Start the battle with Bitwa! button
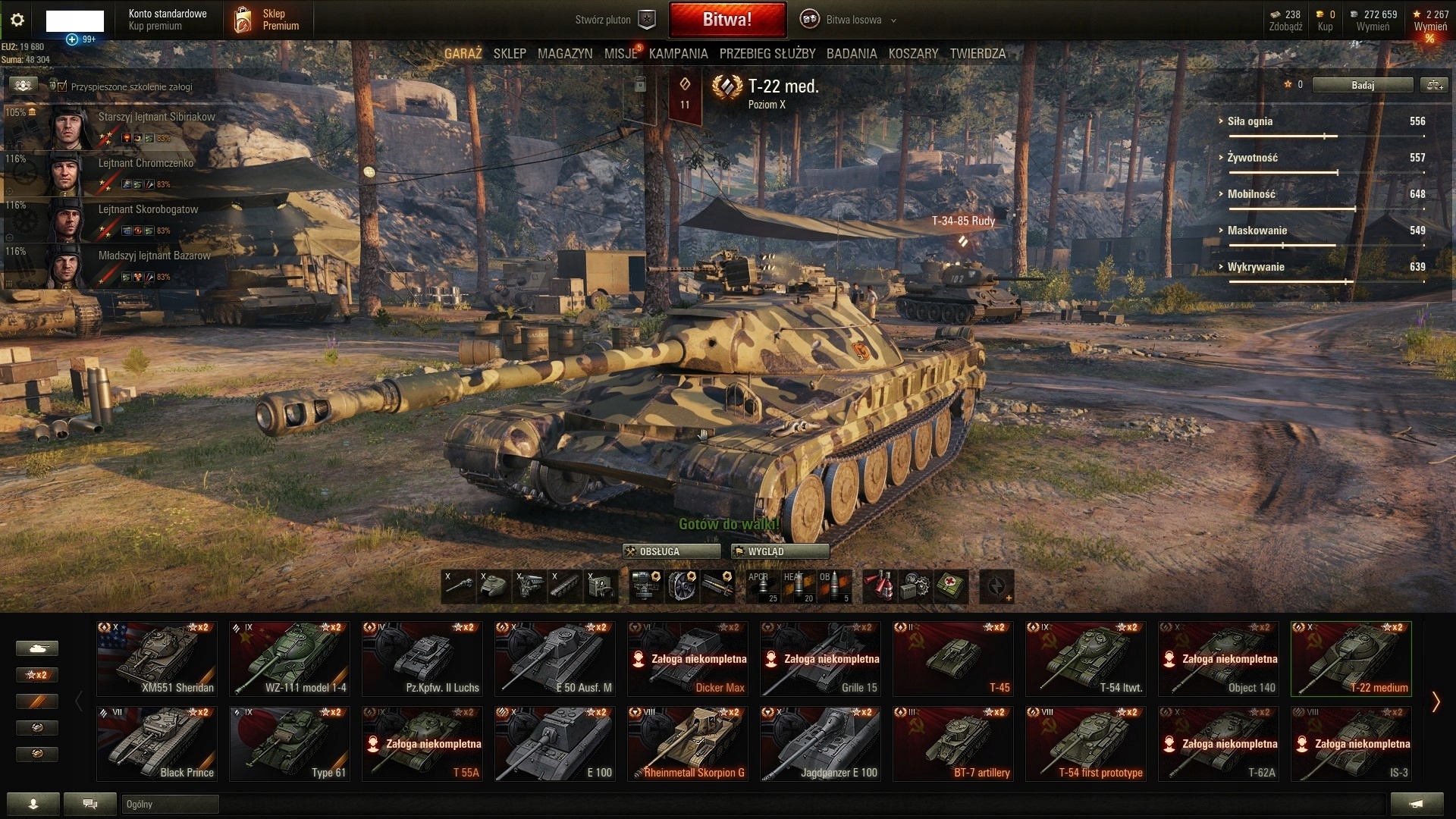The height and width of the screenshot is (819, 1456). click(727, 20)
